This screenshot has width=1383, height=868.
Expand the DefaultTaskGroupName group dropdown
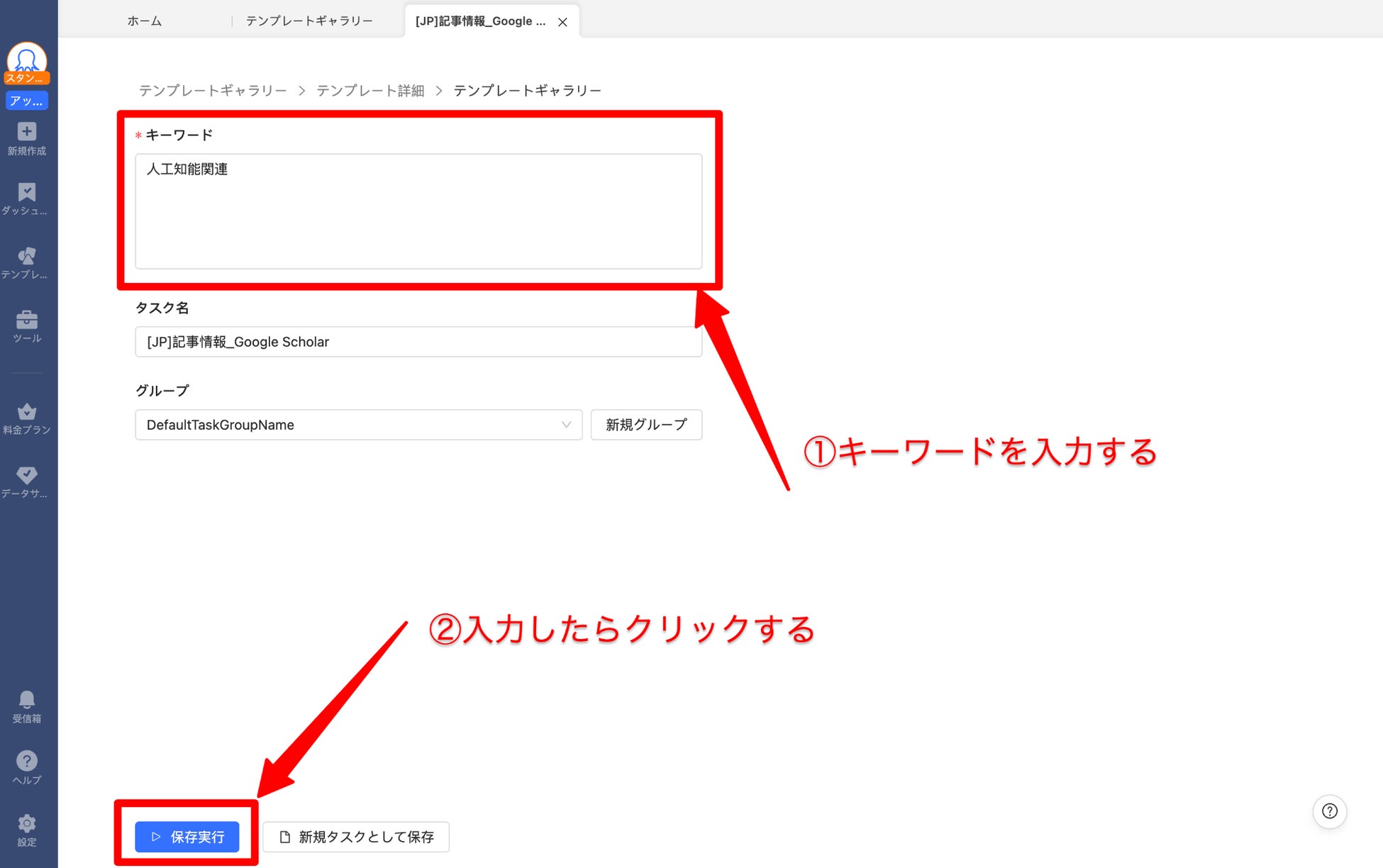(358, 425)
